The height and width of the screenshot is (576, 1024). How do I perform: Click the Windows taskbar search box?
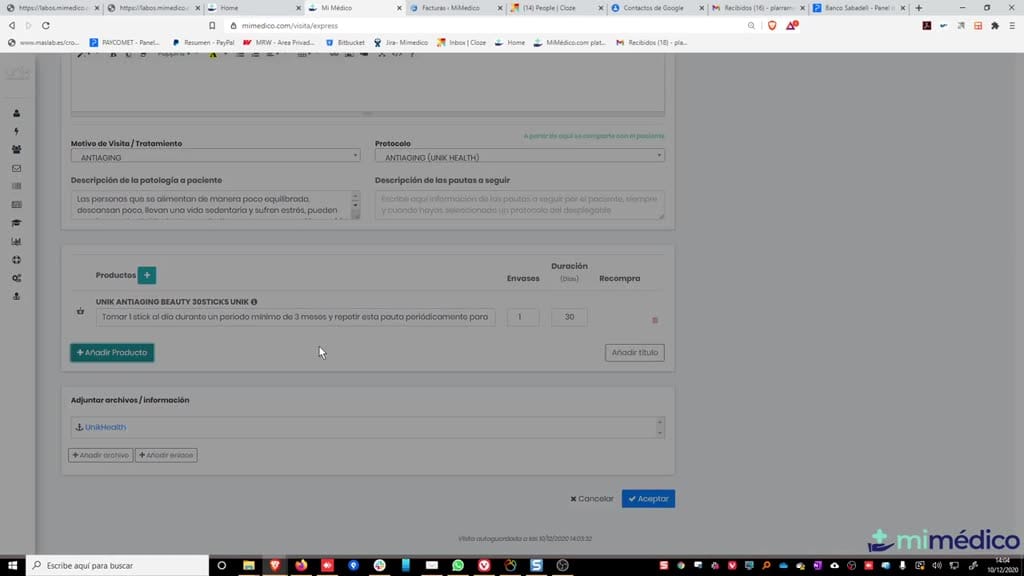click(x=118, y=565)
